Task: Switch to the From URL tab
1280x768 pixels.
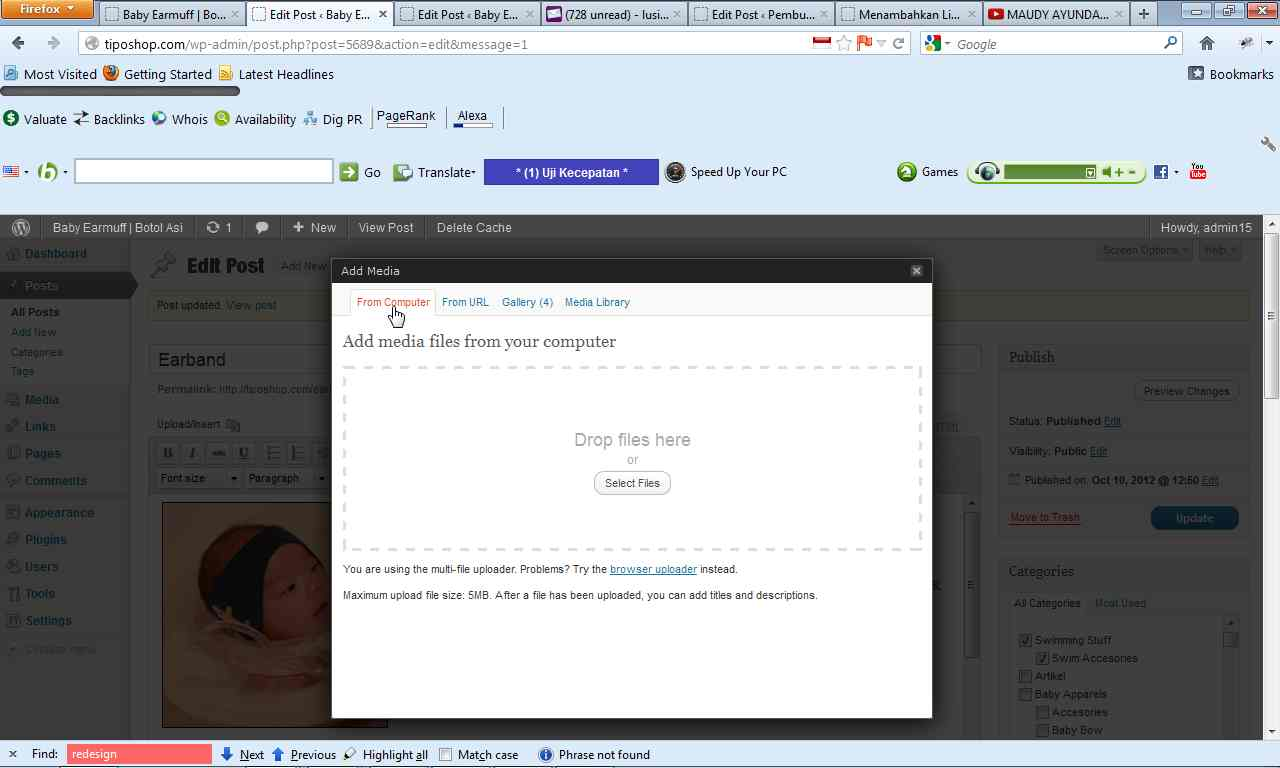Action: point(465,302)
